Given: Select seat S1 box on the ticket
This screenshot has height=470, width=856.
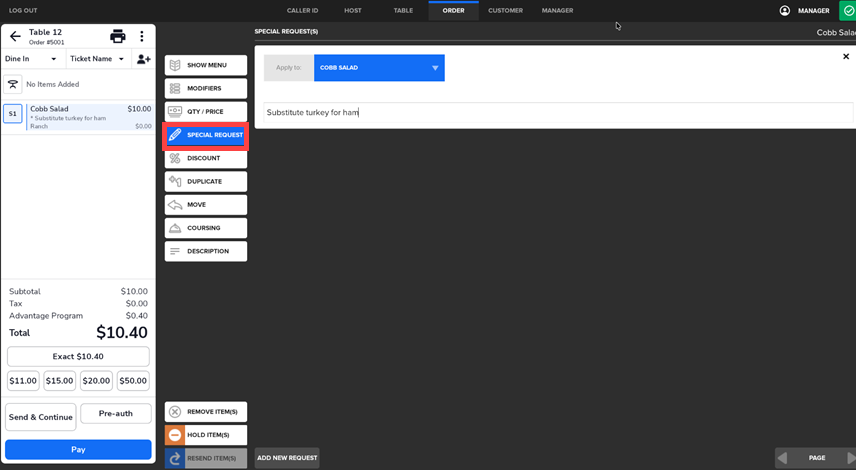Looking at the screenshot, I should pos(13,114).
